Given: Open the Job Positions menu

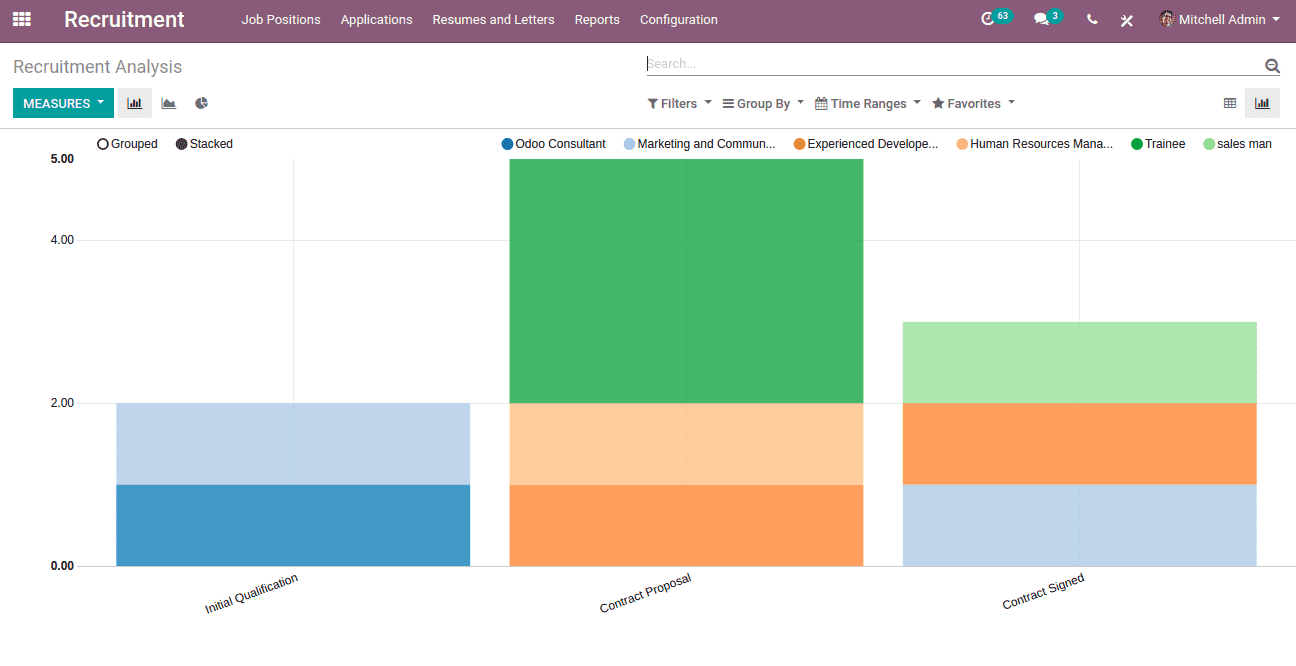Looking at the screenshot, I should coord(281,19).
